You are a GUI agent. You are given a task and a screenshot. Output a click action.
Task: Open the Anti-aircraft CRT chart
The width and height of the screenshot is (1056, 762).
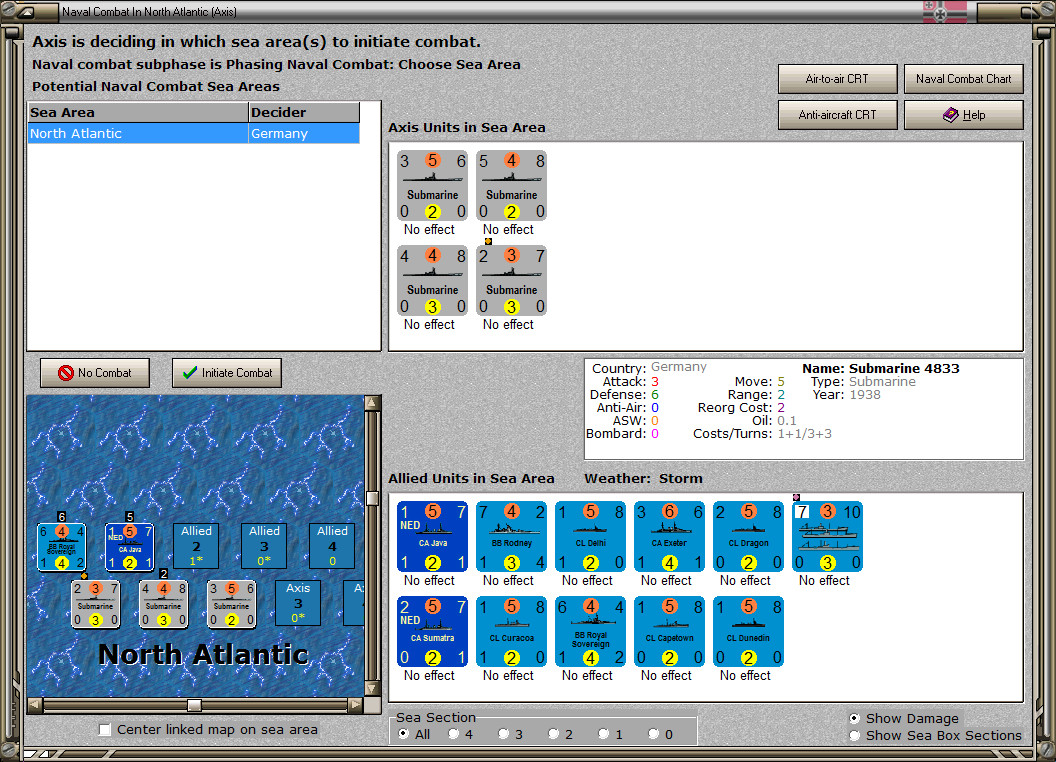(x=837, y=115)
